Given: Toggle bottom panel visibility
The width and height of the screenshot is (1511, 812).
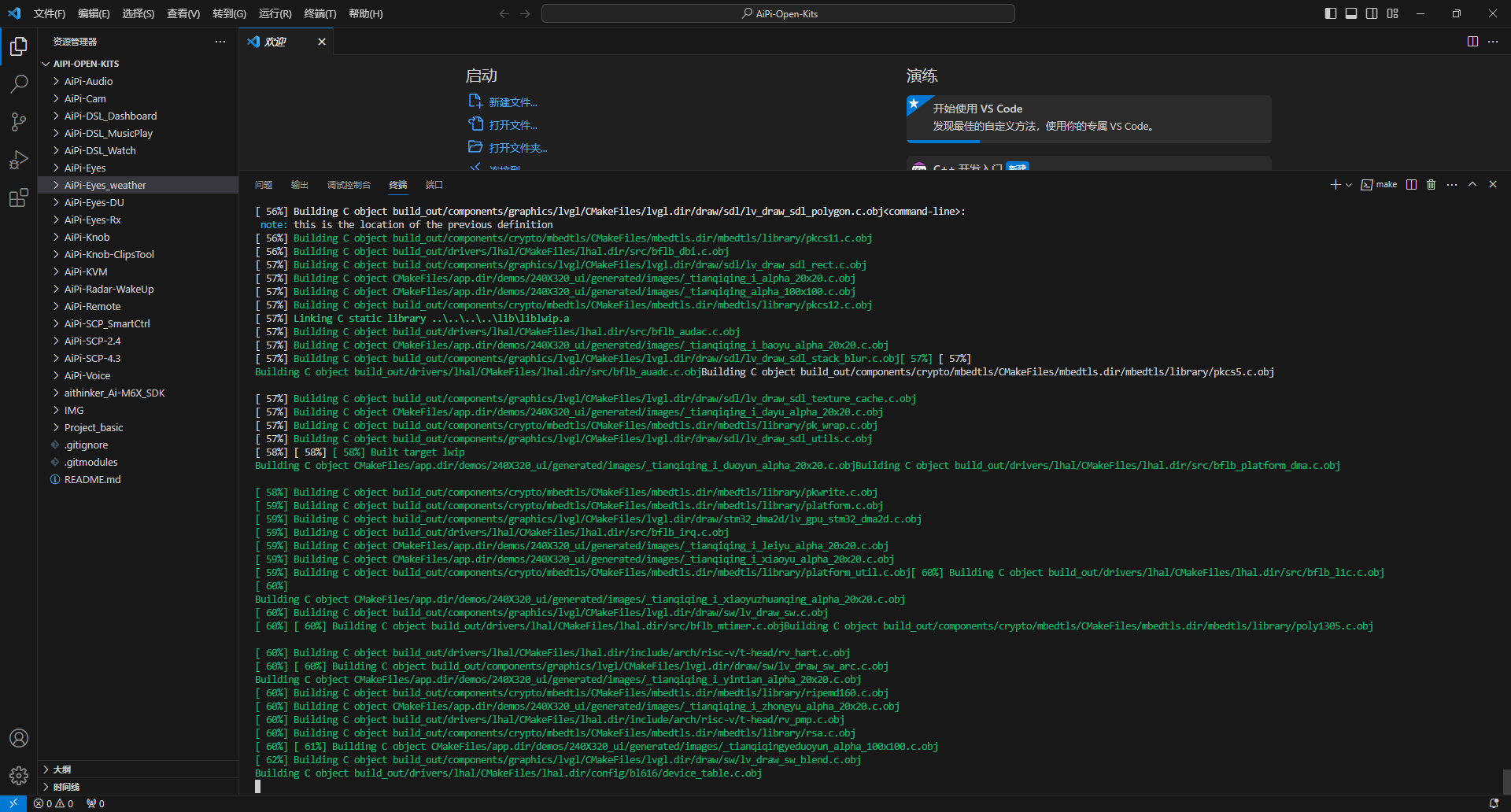Looking at the screenshot, I should [x=1351, y=13].
